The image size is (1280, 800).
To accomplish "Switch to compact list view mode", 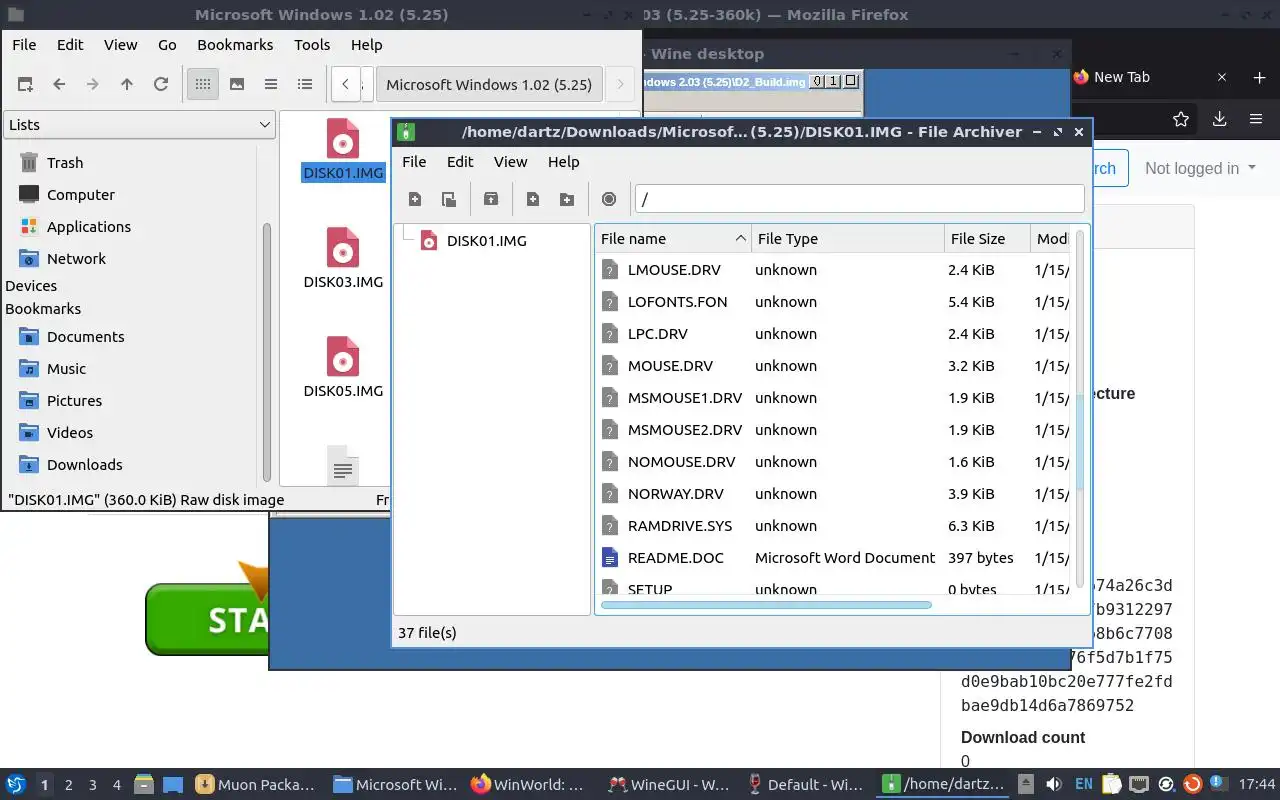I will [x=271, y=85].
